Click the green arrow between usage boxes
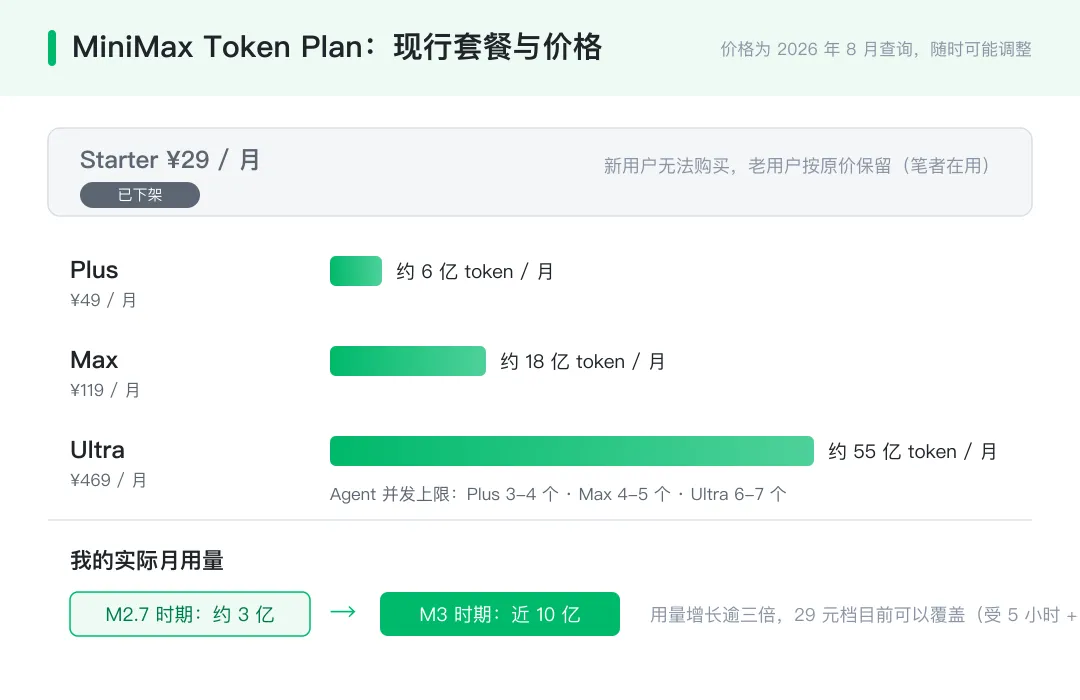 point(343,612)
